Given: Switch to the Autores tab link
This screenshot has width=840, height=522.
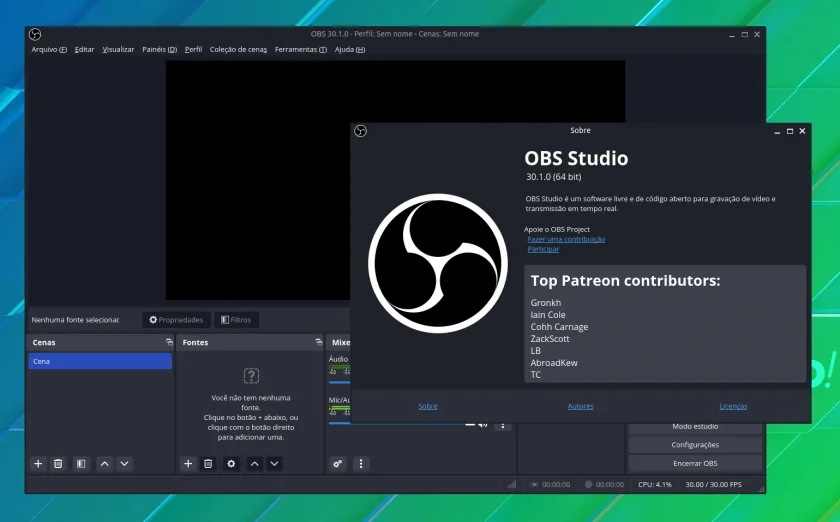Looking at the screenshot, I should [581, 406].
